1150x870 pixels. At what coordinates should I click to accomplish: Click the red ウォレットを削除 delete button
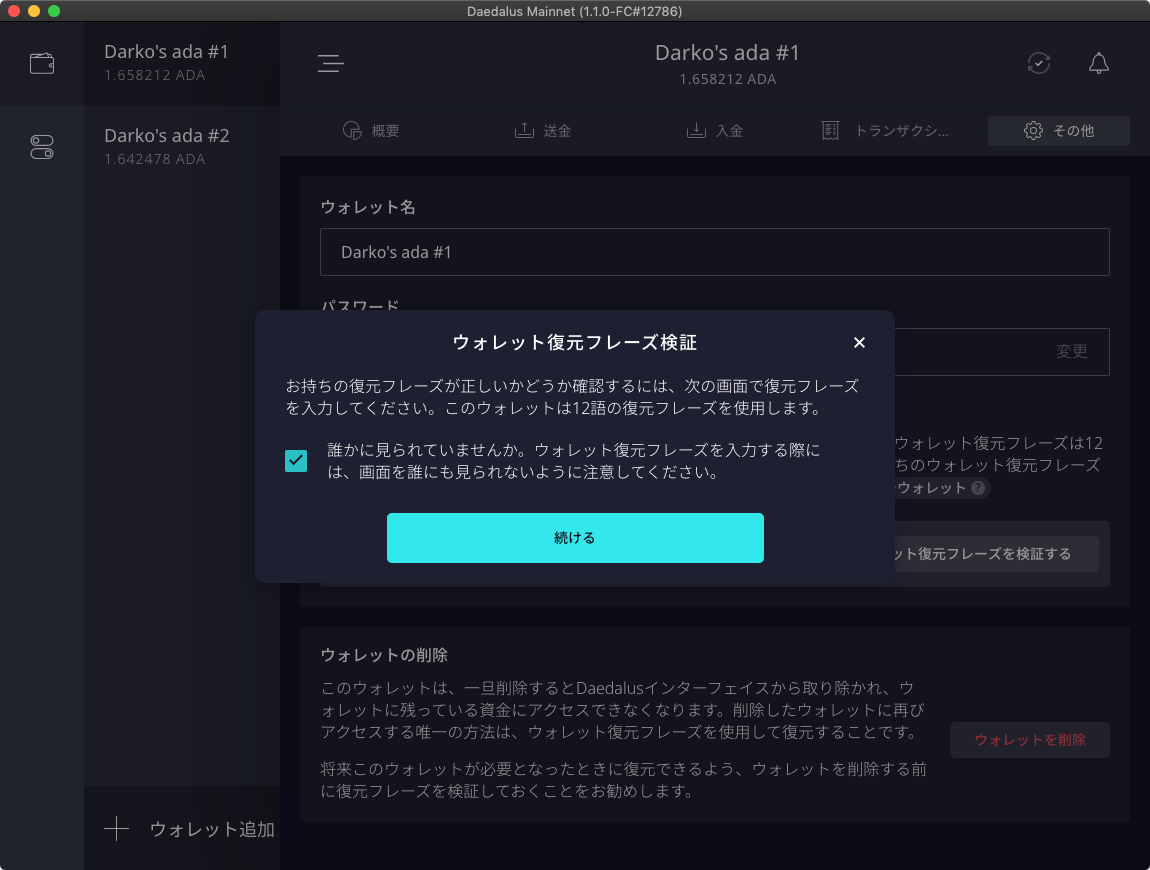pyautogui.click(x=1029, y=739)
